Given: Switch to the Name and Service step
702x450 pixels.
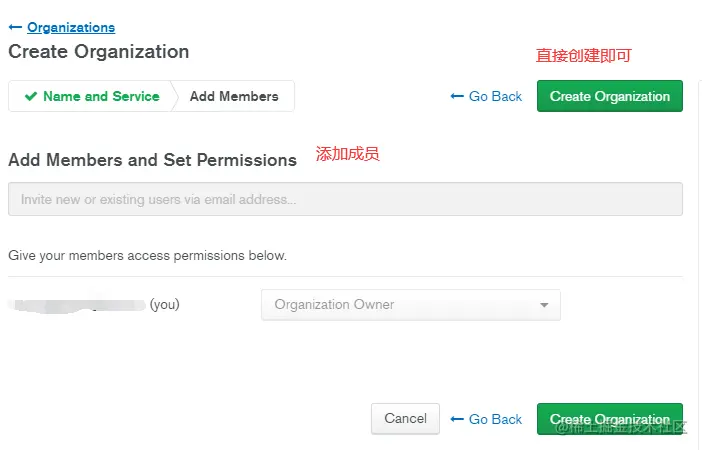Looking at the screenshot, I should pos(100,97).
